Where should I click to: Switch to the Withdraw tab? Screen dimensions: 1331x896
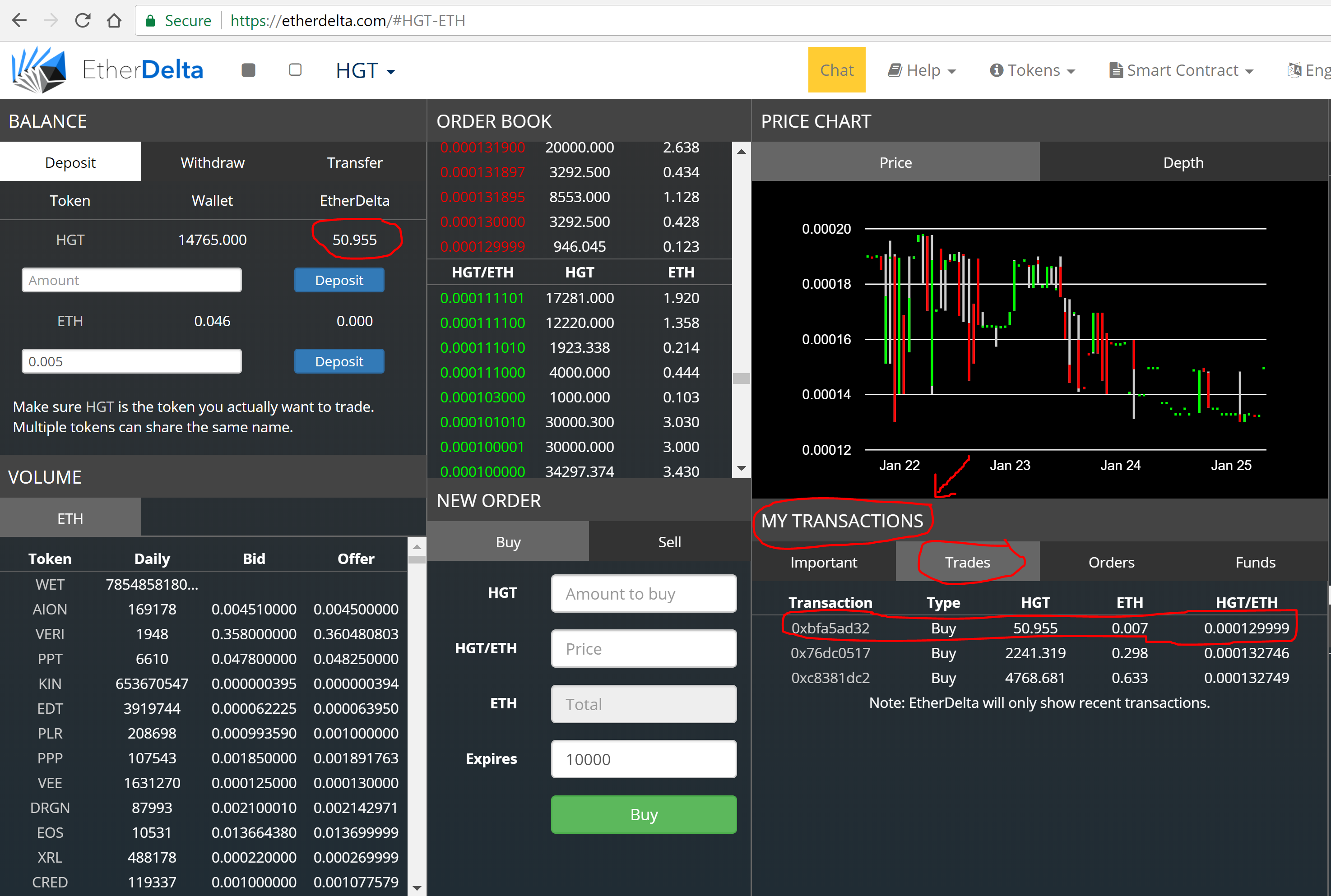[x=213, y=162]
